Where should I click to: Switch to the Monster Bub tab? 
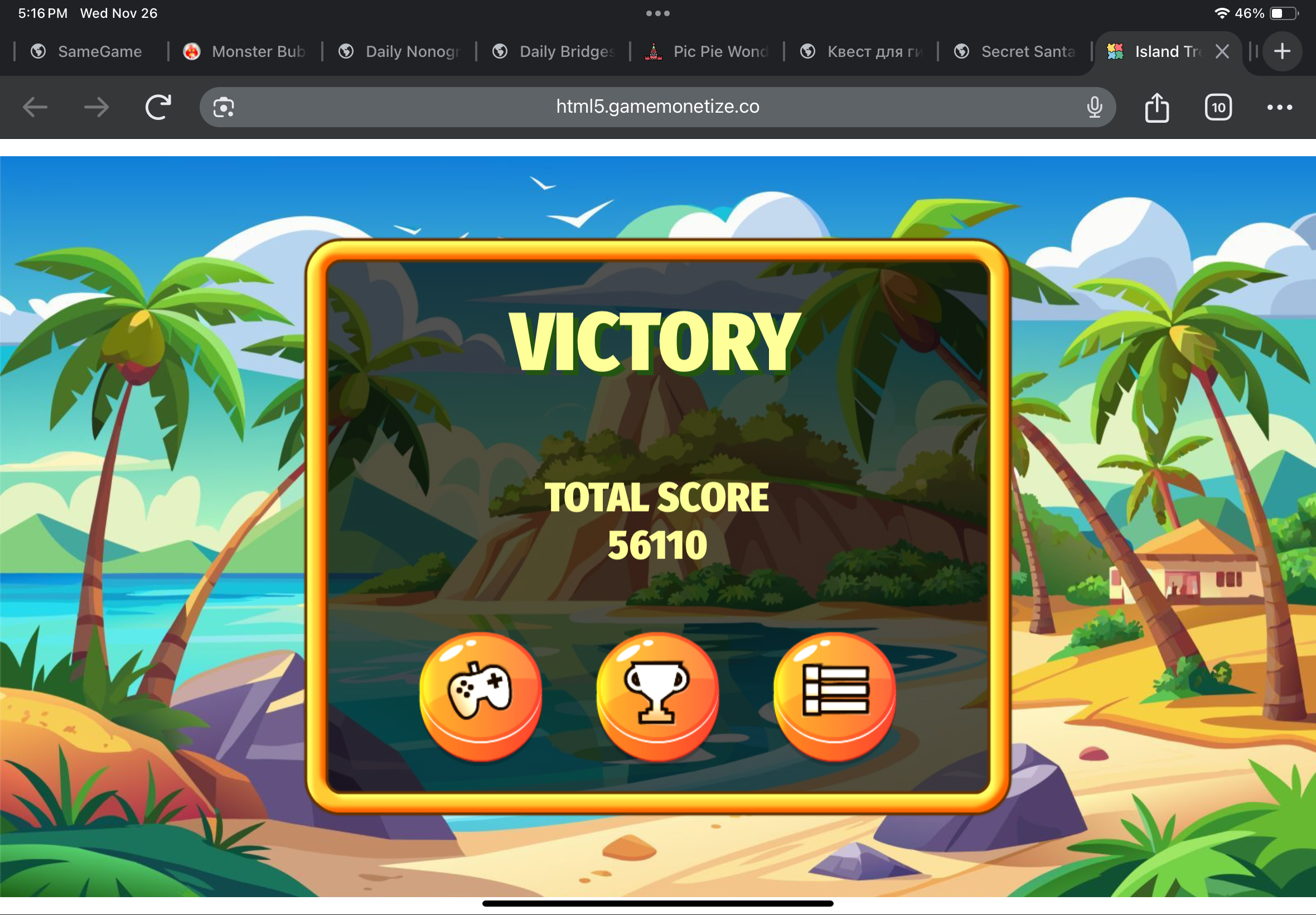(246, 51)
